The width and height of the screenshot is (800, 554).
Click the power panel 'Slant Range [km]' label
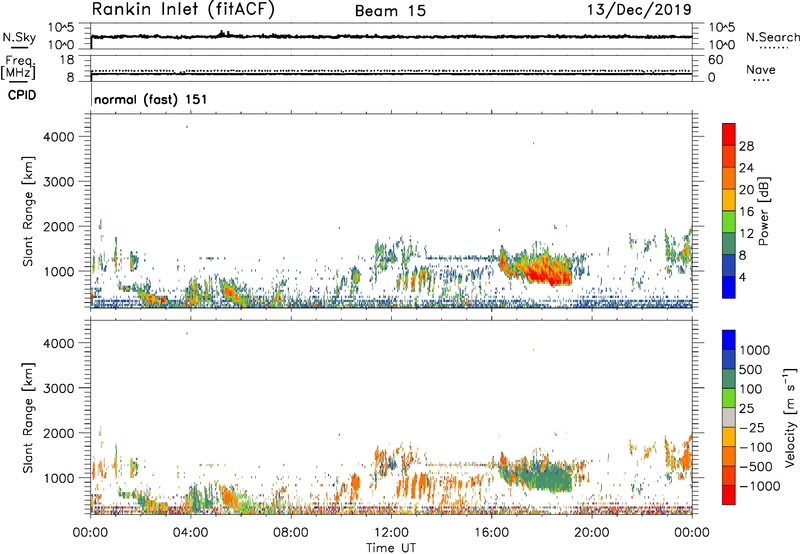pos(28,211)
